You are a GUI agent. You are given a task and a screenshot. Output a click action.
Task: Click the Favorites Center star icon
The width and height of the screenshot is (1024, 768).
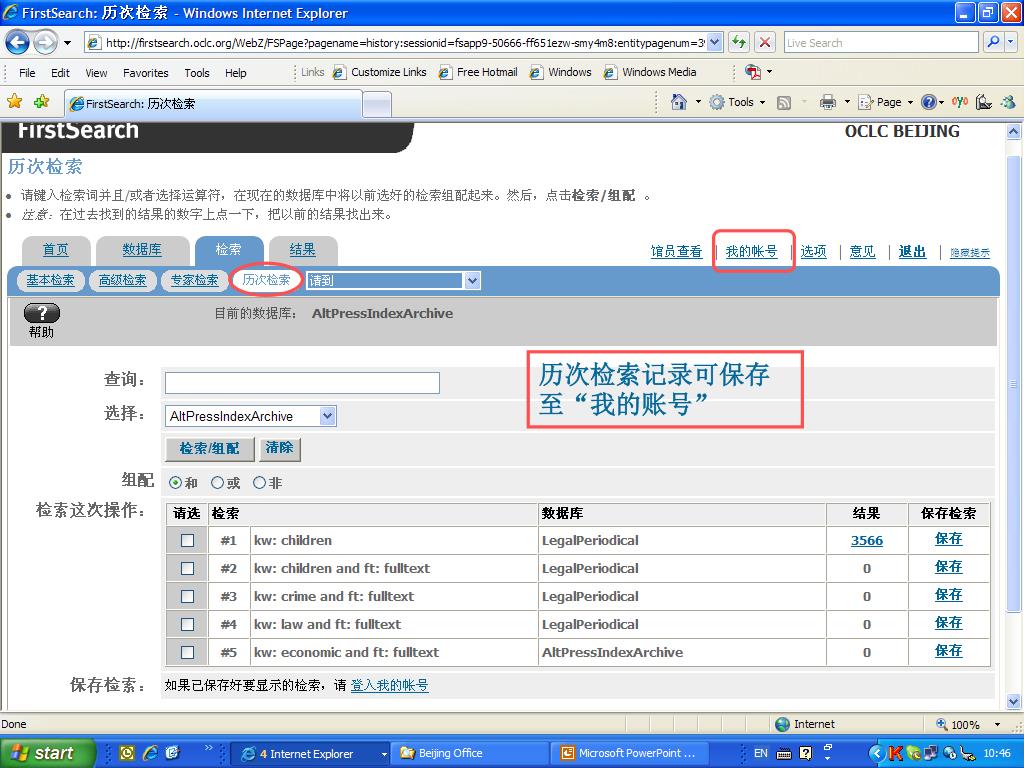coord(14,101)
